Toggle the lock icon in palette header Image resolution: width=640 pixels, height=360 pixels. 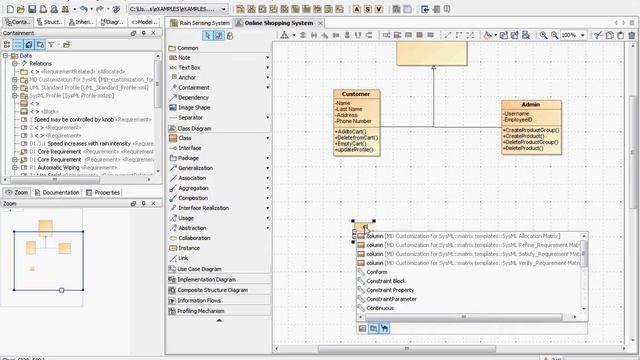pyautogui.click(x=230, y=36)
